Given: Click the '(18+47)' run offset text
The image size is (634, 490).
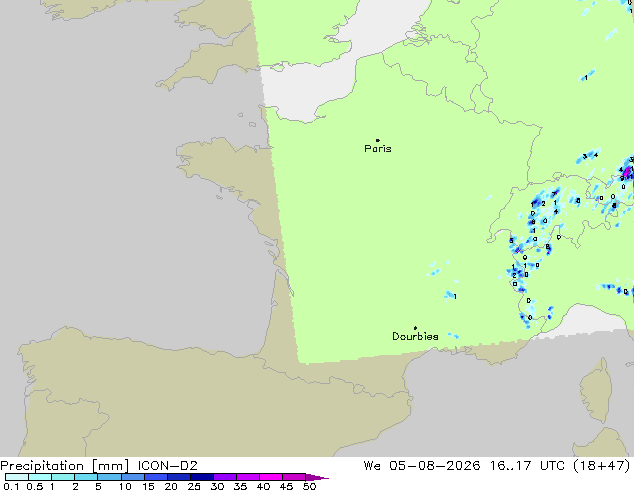Looking at the screenshot, I should [x=602, y=466].
